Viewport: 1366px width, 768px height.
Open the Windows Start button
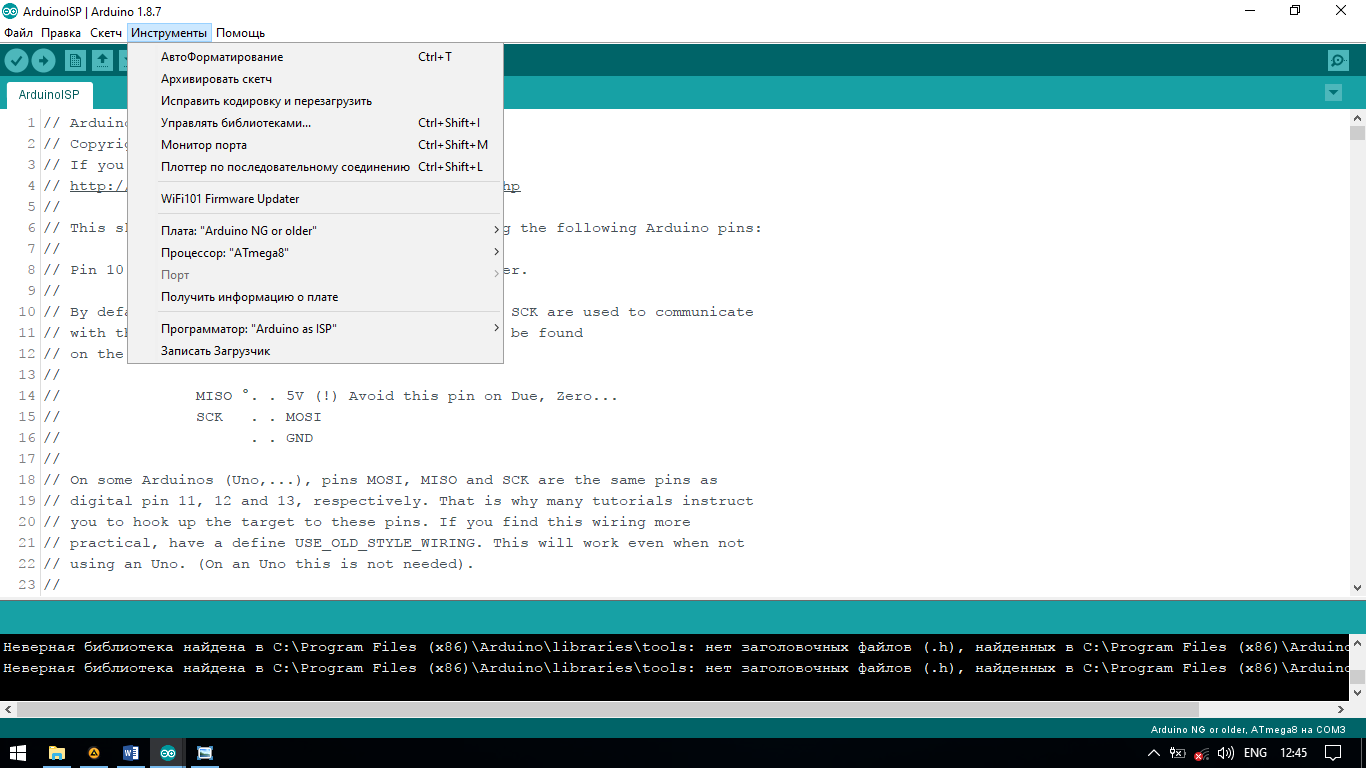coord(18,753)
